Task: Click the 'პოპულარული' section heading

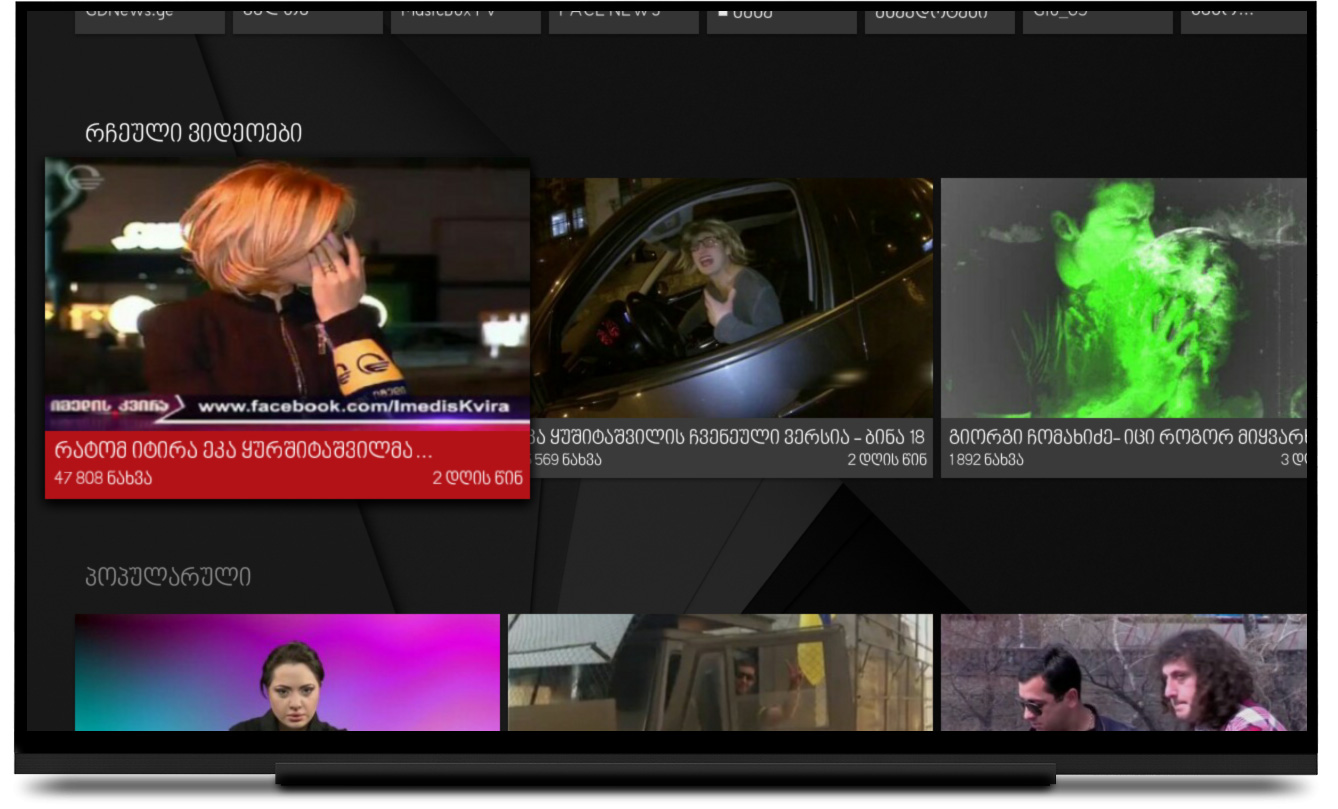Action: tap(168, 577)
